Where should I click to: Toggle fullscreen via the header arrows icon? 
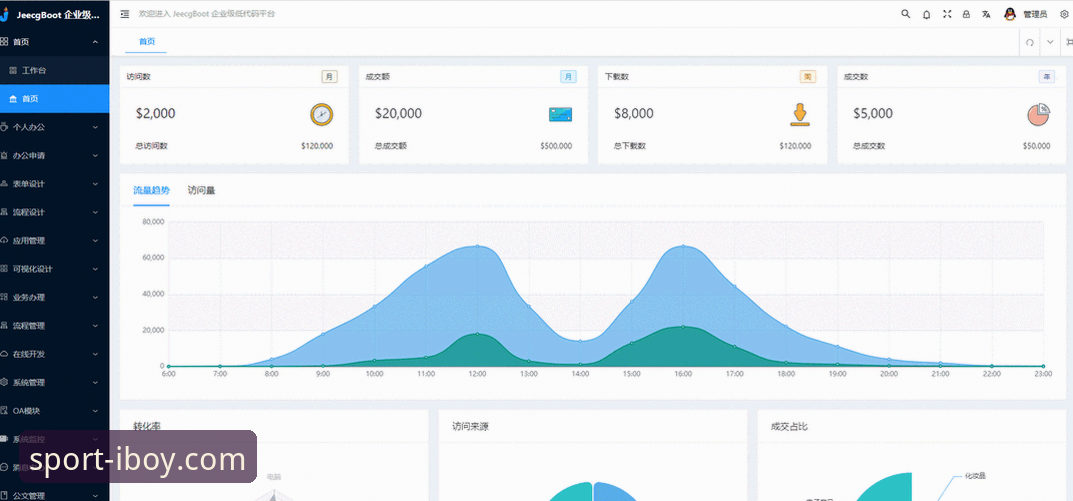[x=947, y=14]
